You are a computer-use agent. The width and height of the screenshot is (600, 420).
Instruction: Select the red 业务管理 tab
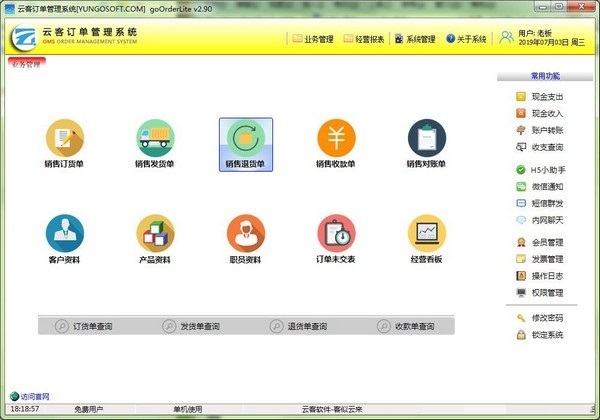(x=26, y=63)
